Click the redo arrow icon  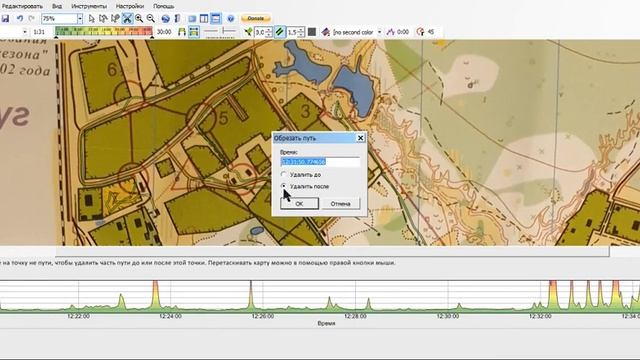pos(31,18)
